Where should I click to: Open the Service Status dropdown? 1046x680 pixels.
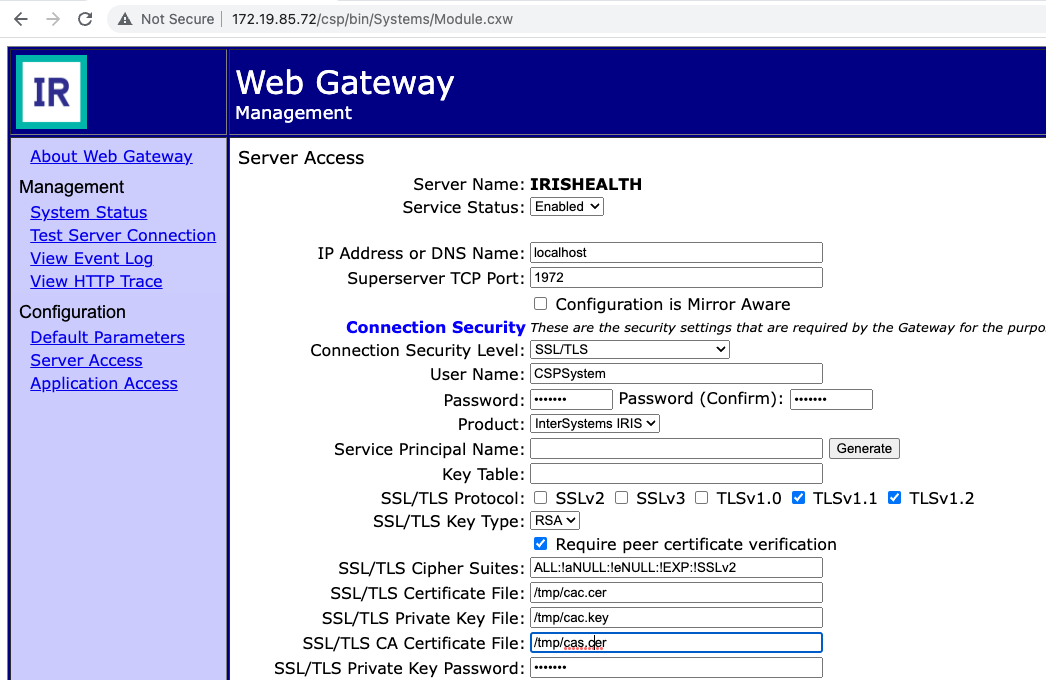(x=566, y=207)
